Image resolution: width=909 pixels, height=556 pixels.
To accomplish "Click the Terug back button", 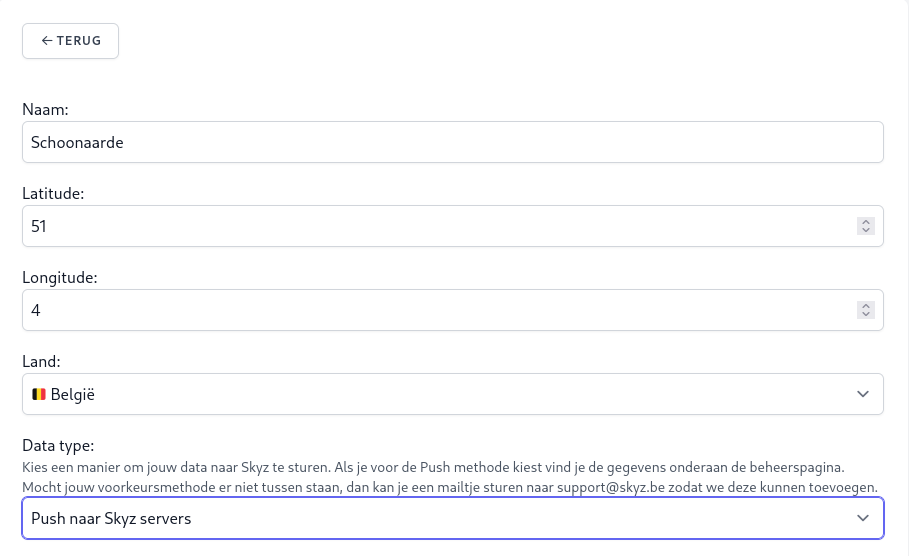I will tap(70, 41).
